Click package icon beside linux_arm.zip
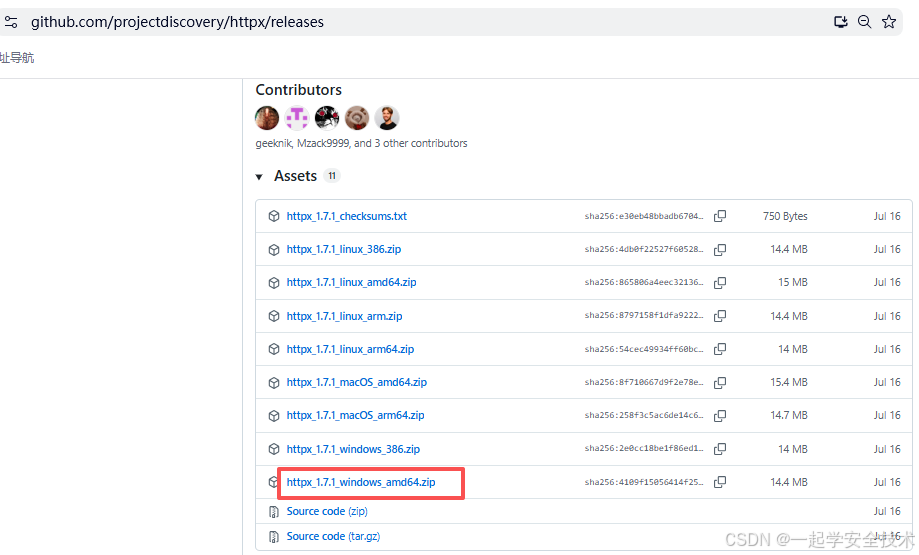 (x=274, y=316)
